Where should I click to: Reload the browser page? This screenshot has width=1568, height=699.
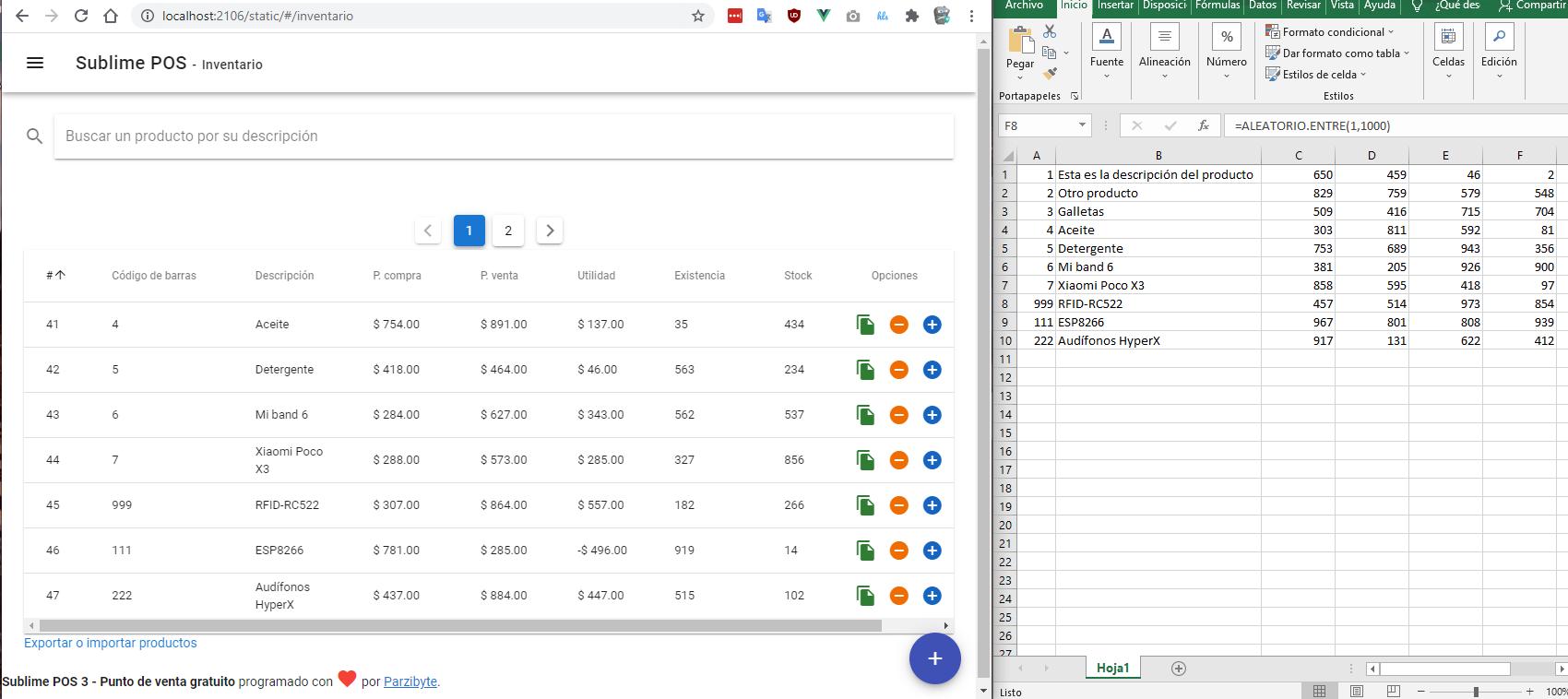[x=81, y=16]
